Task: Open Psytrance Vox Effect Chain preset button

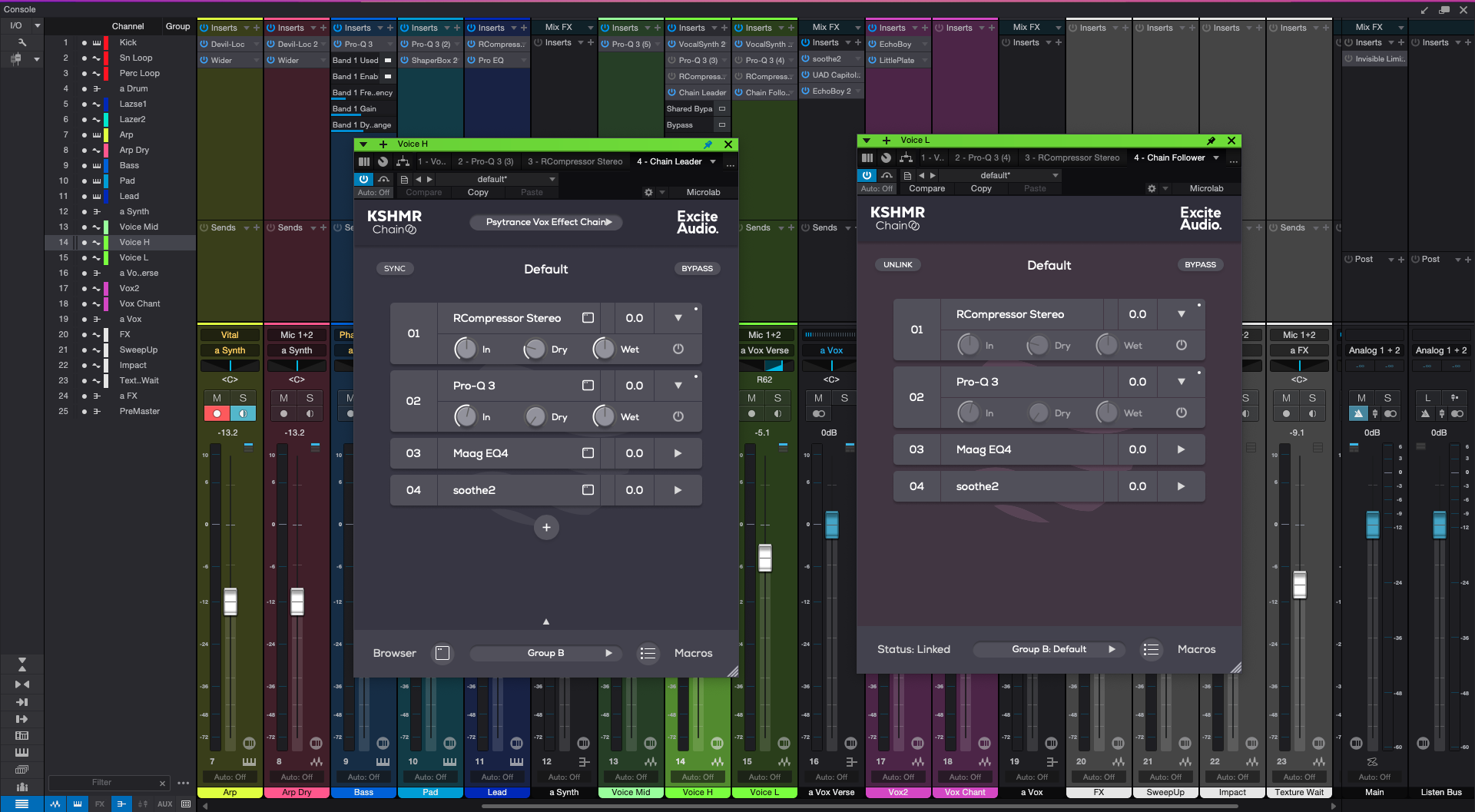Action: 546,222
